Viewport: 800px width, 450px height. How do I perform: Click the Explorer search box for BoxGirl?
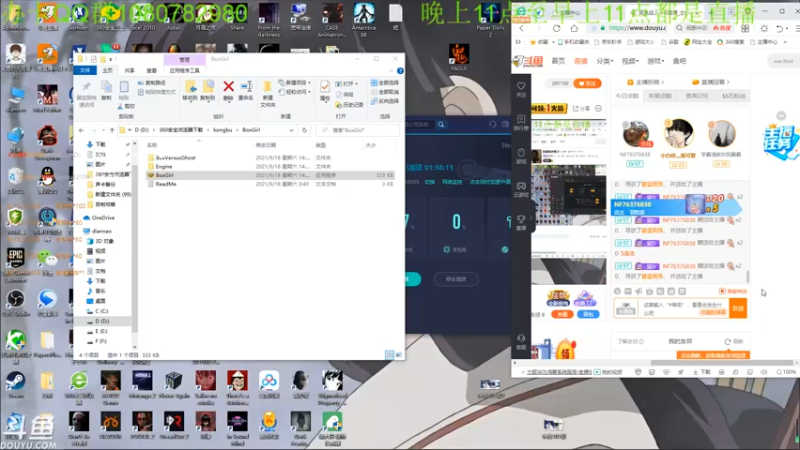click(358, 130)
